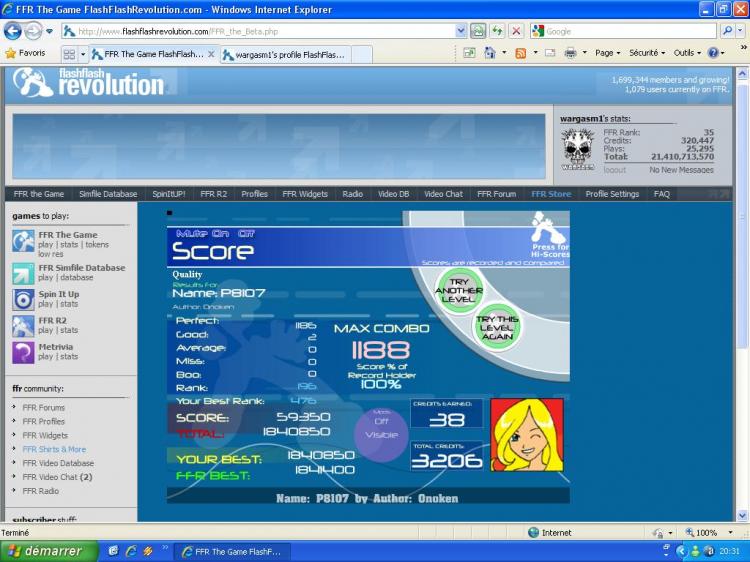Click the FFR R2 game icon
Viewport: 750px width, 562px height.
[23, 326]
